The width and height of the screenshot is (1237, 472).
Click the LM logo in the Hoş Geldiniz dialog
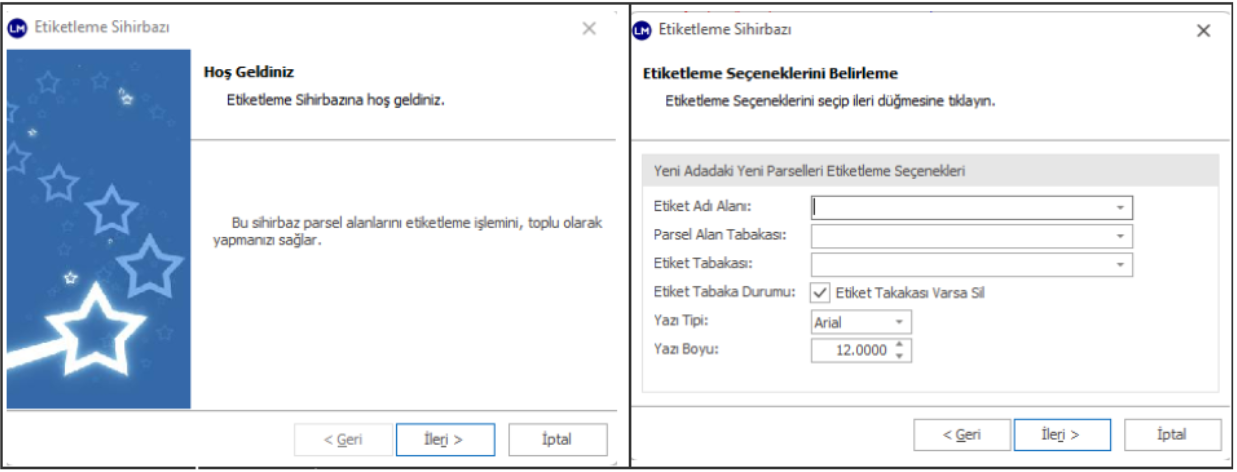(x=17, y=28)
